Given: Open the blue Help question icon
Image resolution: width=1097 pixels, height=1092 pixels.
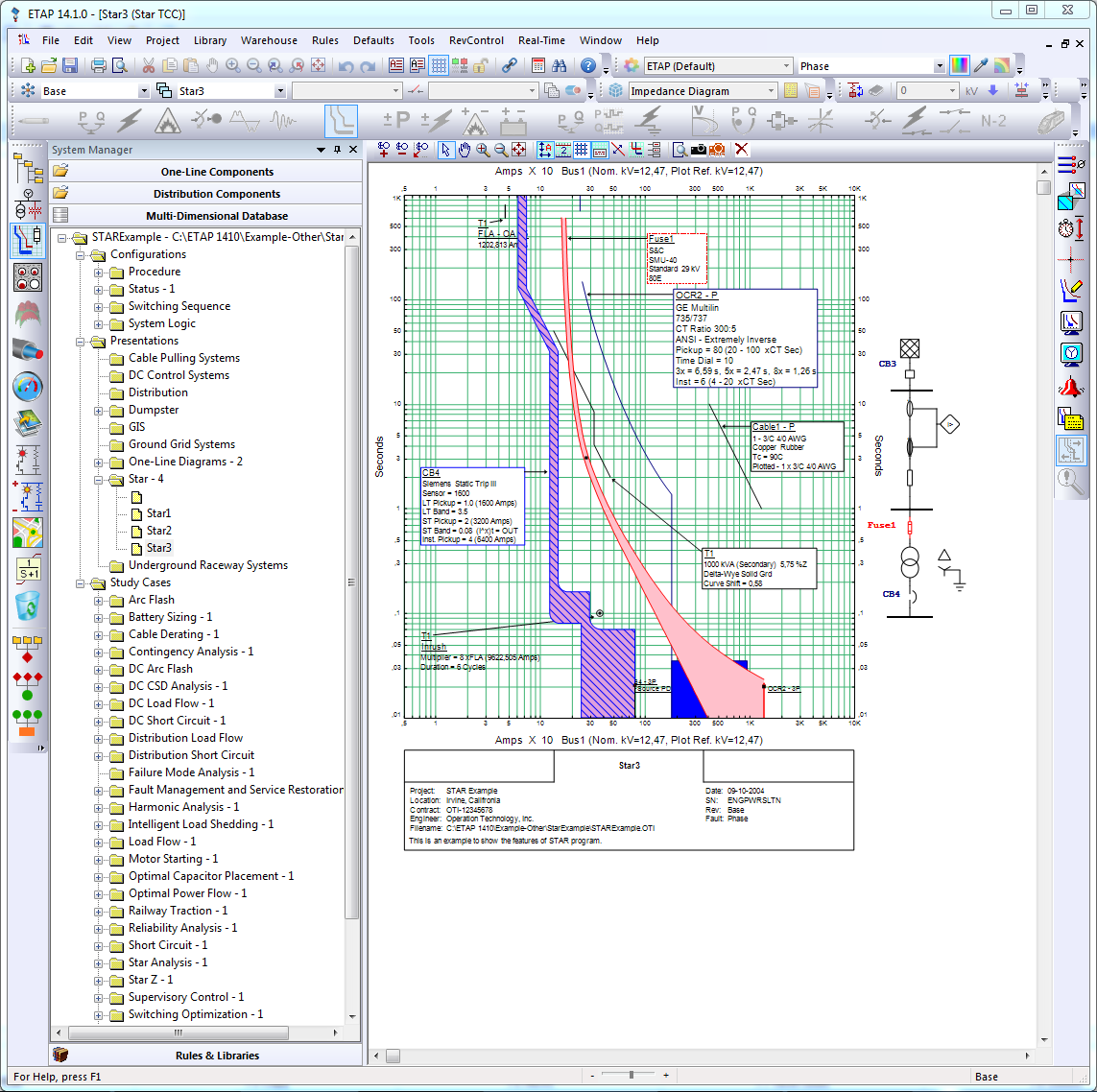Looking at the screenshot, I should (x=588, y=66).
